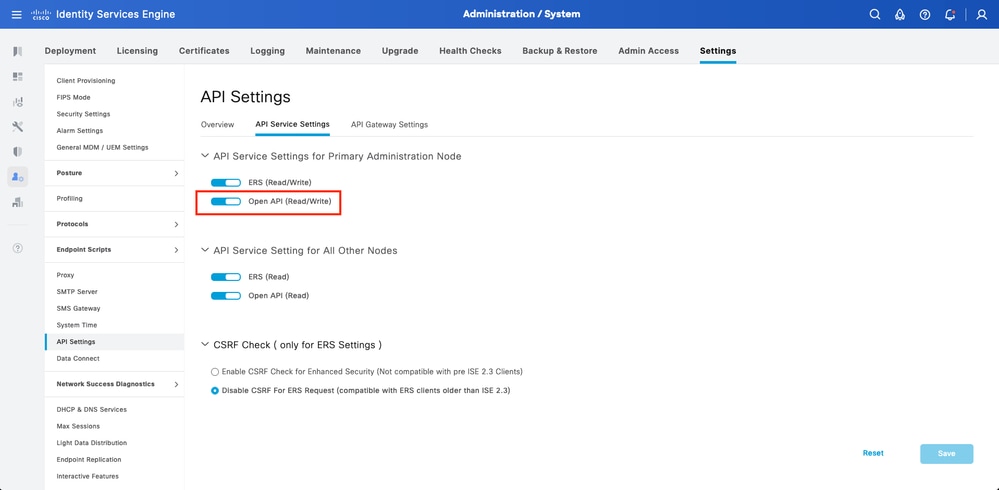Image resolution: width=999 pixels, height=490 pixels.
Task: Toggle ERS (Read/Write) switch
Action: click(226, 183)
